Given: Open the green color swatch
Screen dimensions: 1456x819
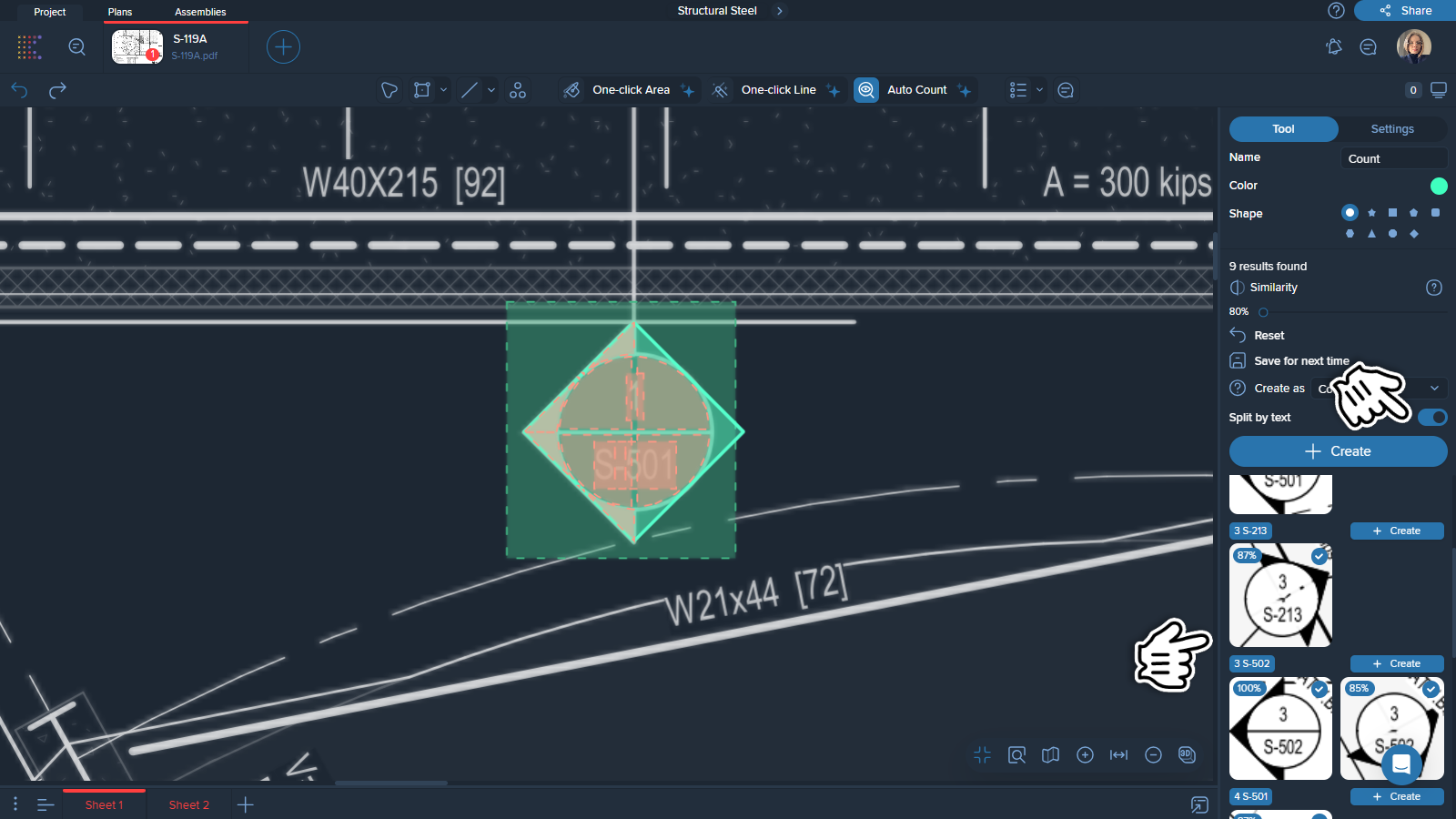Looking at the screenshot, I should tap(1439, 186).
